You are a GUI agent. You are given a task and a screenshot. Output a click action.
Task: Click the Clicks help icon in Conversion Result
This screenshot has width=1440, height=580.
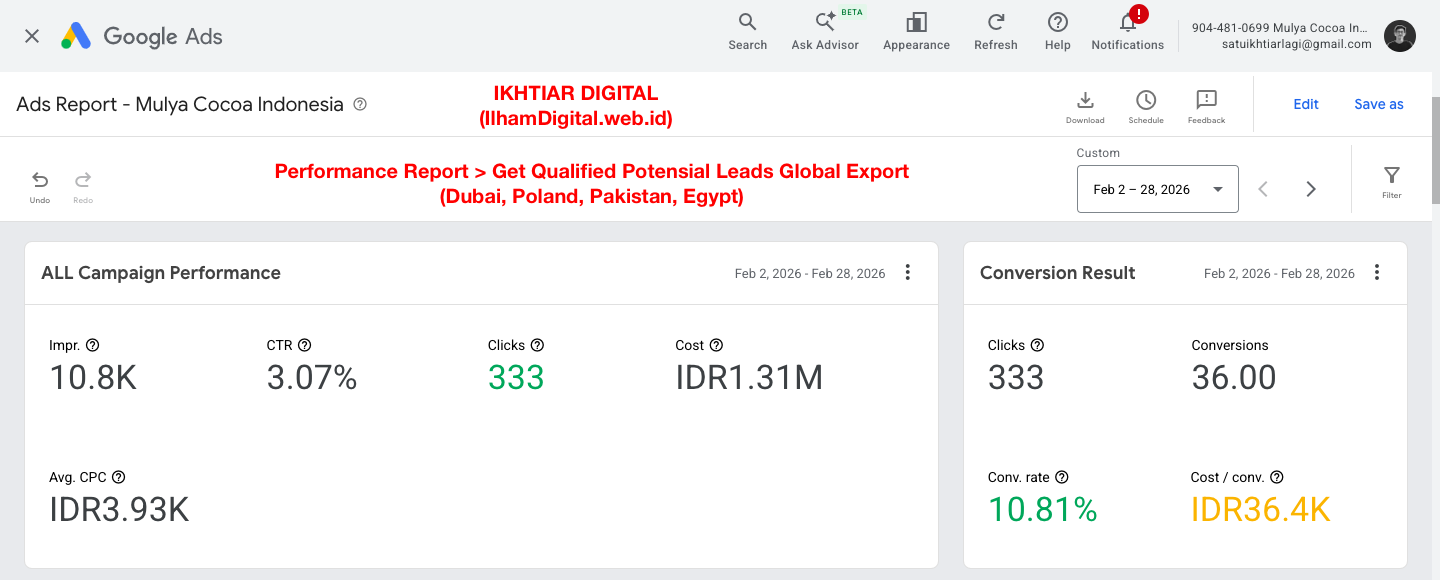[x=1037, y=345]
